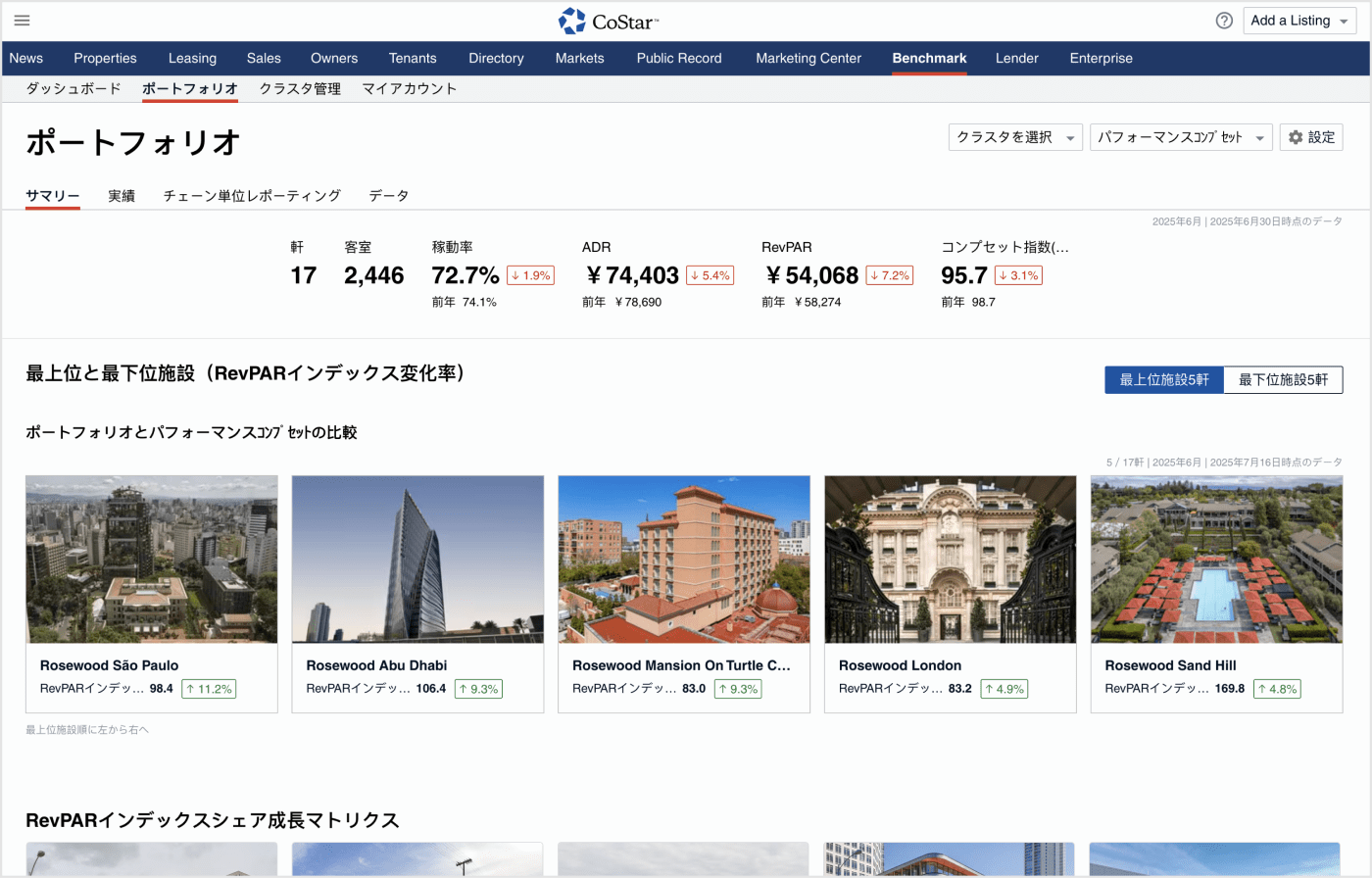Open the help question mark icon
Viewport: 1372px width, 878px height.
(x=1224, y=21)
